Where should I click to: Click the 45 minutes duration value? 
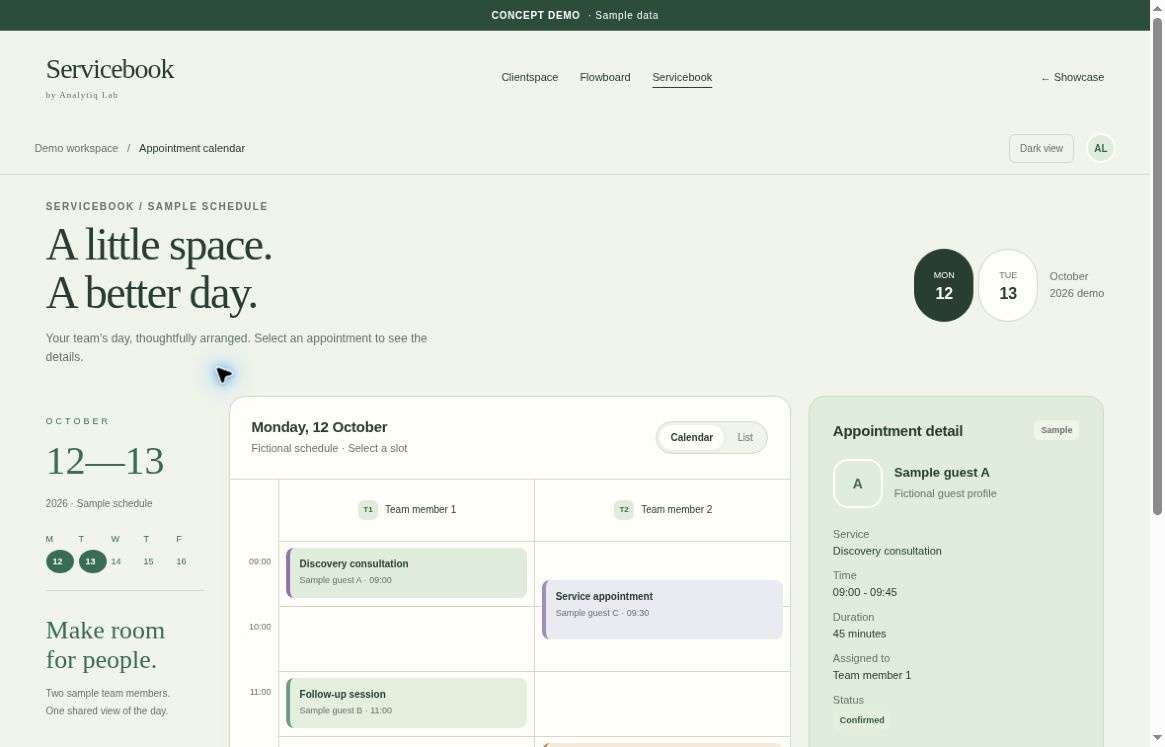[859, 634]
